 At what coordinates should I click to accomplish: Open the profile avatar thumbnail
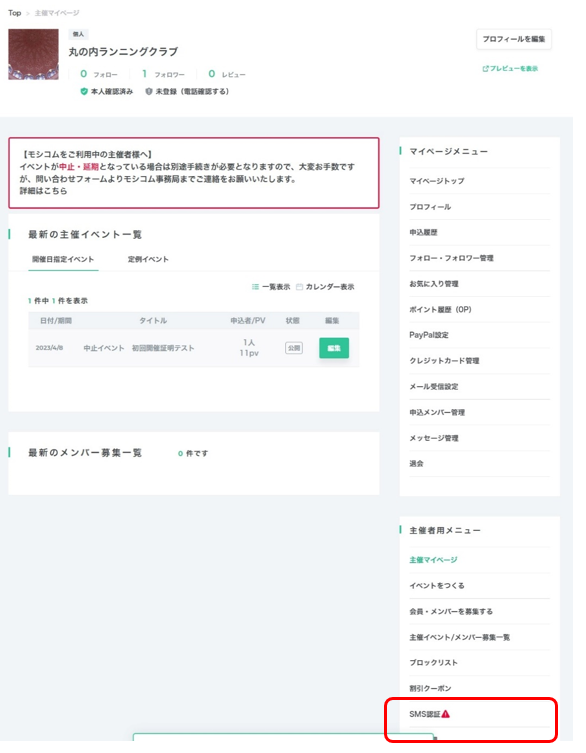click(x=33, y=54)
